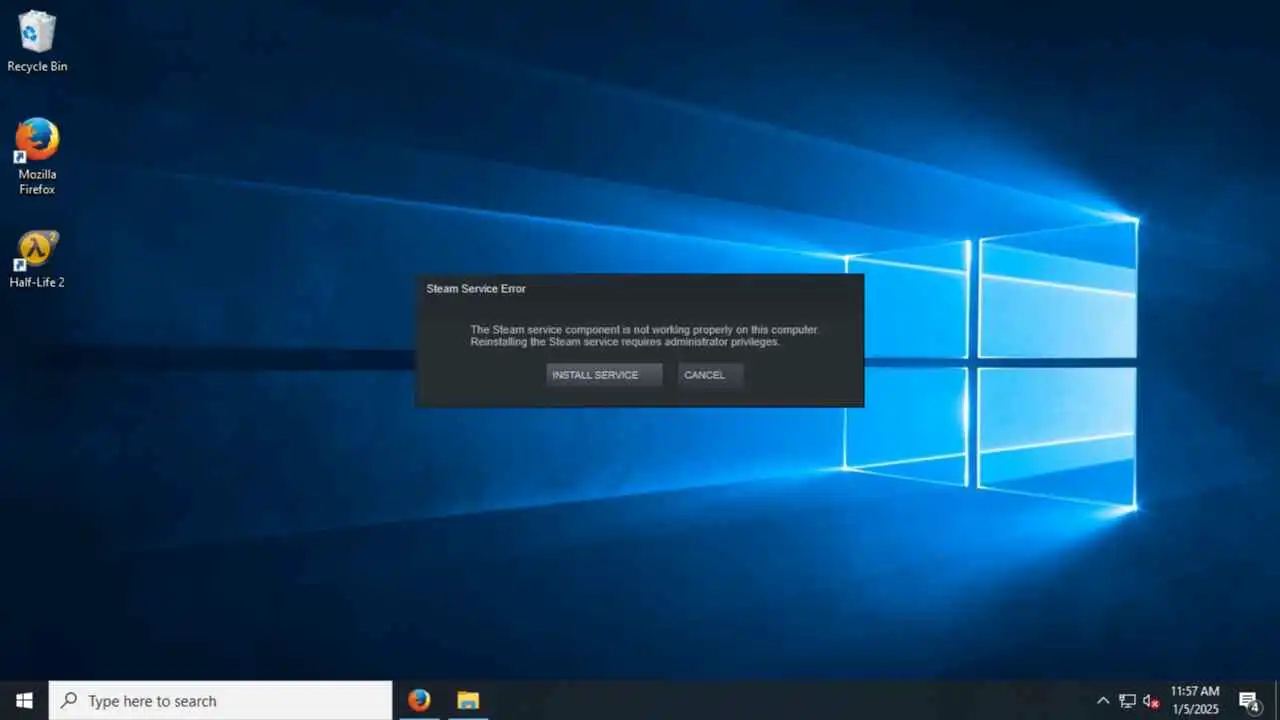Open Firefox from the taskbar
The height and width of the screenshot is (720, 1280).
pyautogui.click(x=419, y=700)
